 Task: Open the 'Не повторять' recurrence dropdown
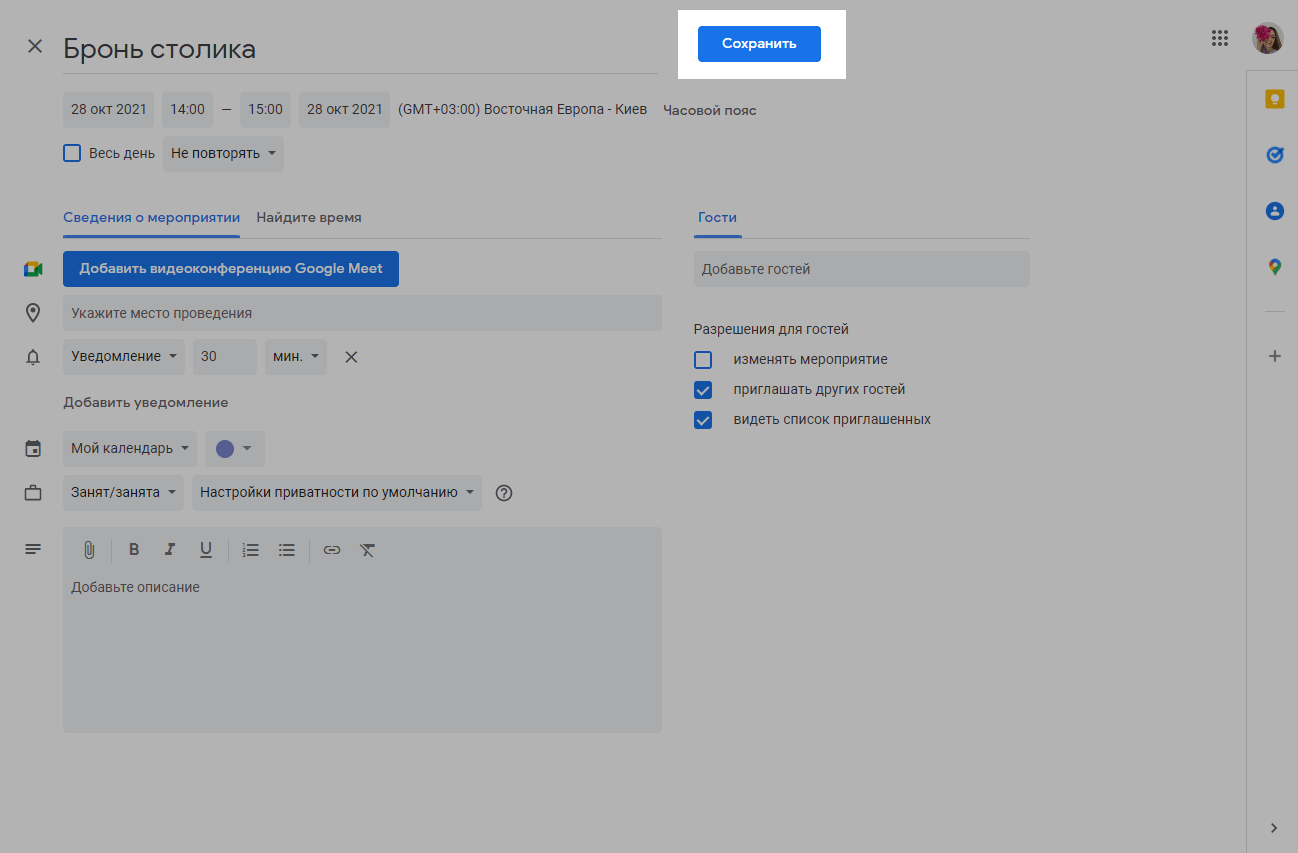pos(223,154)
